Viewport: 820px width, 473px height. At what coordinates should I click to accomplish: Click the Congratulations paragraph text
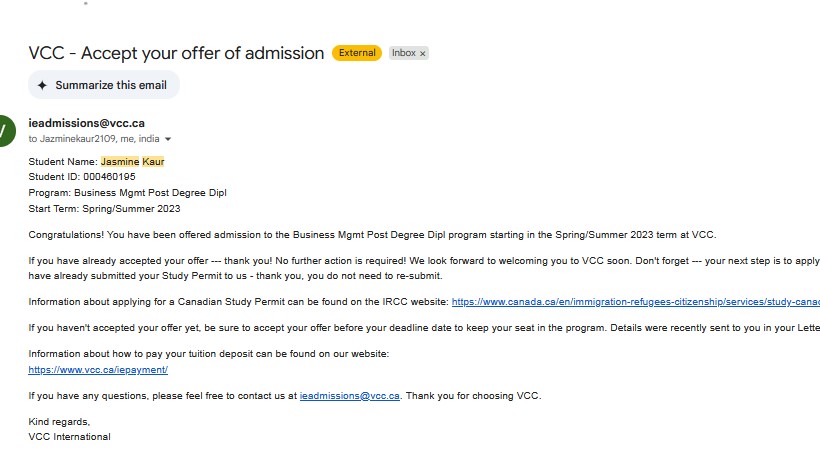(372, 235)
